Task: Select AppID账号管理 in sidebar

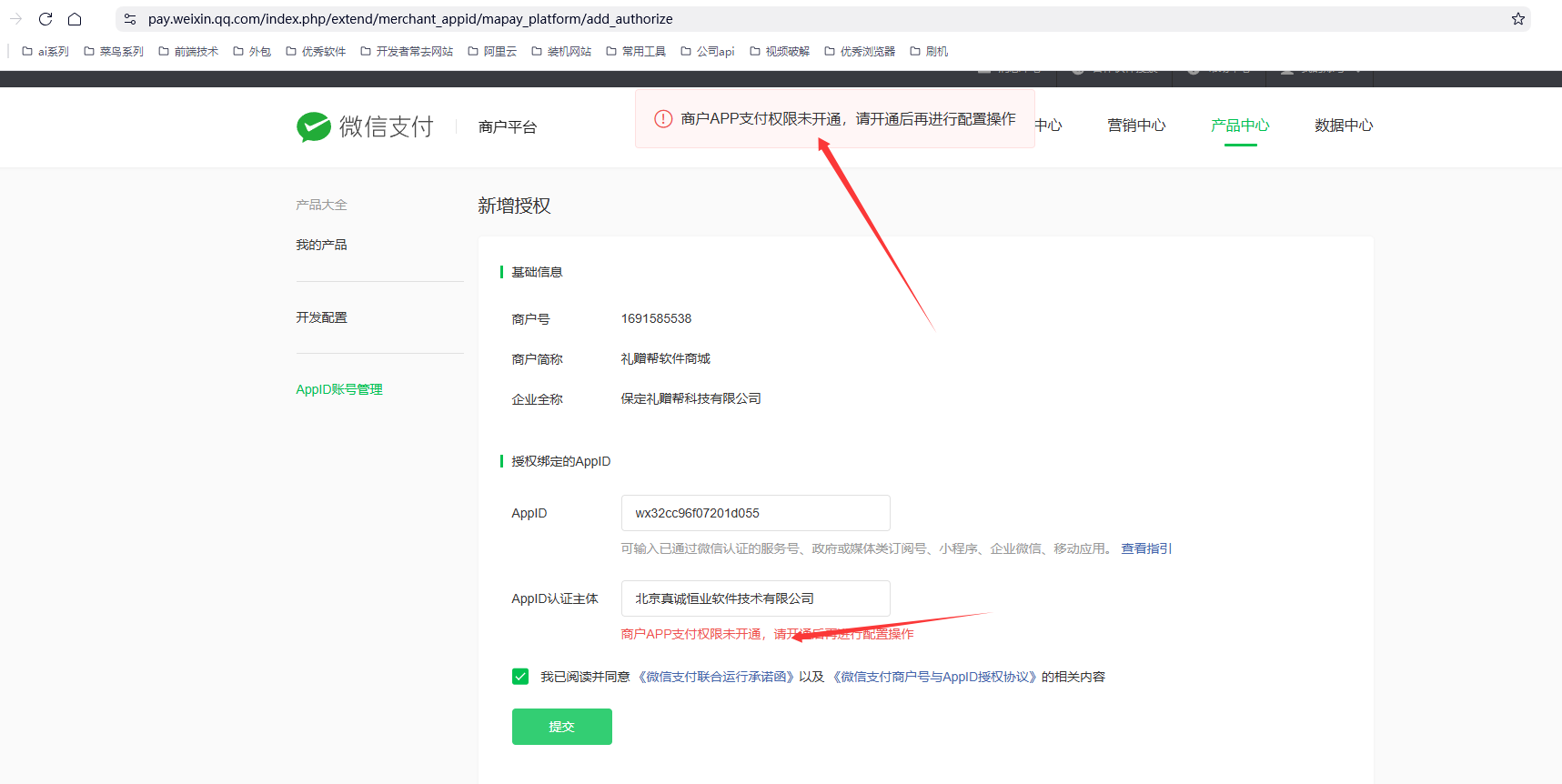Action: pos(339,389)
